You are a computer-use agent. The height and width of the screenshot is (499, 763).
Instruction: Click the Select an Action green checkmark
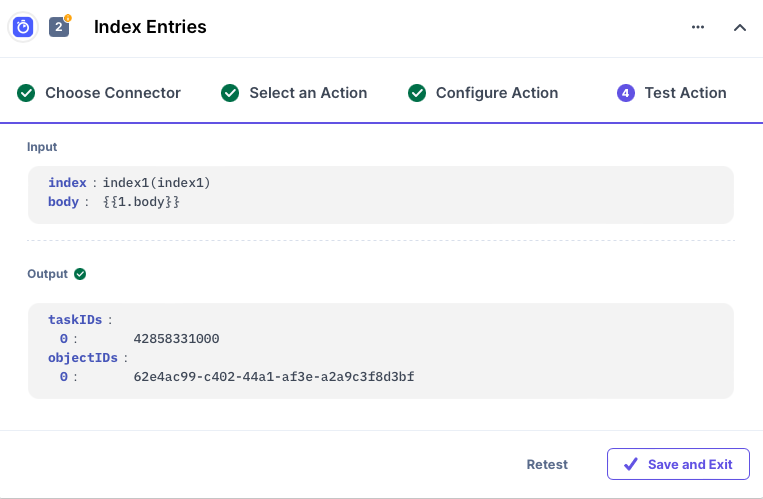pos(231,93)
